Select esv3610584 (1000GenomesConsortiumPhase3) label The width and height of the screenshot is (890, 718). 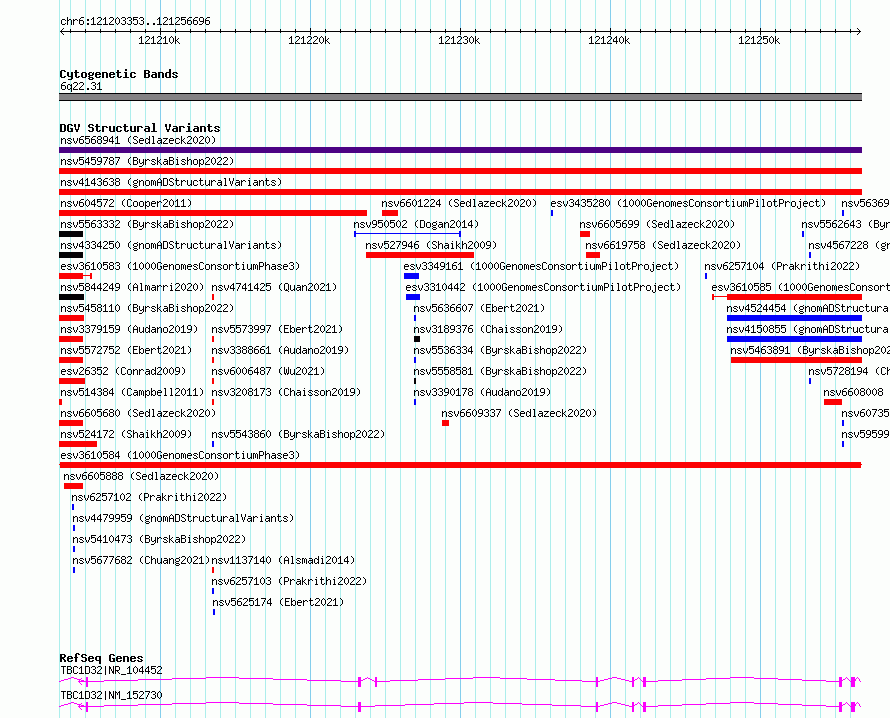pyautogui.click(x=180, y=455)
